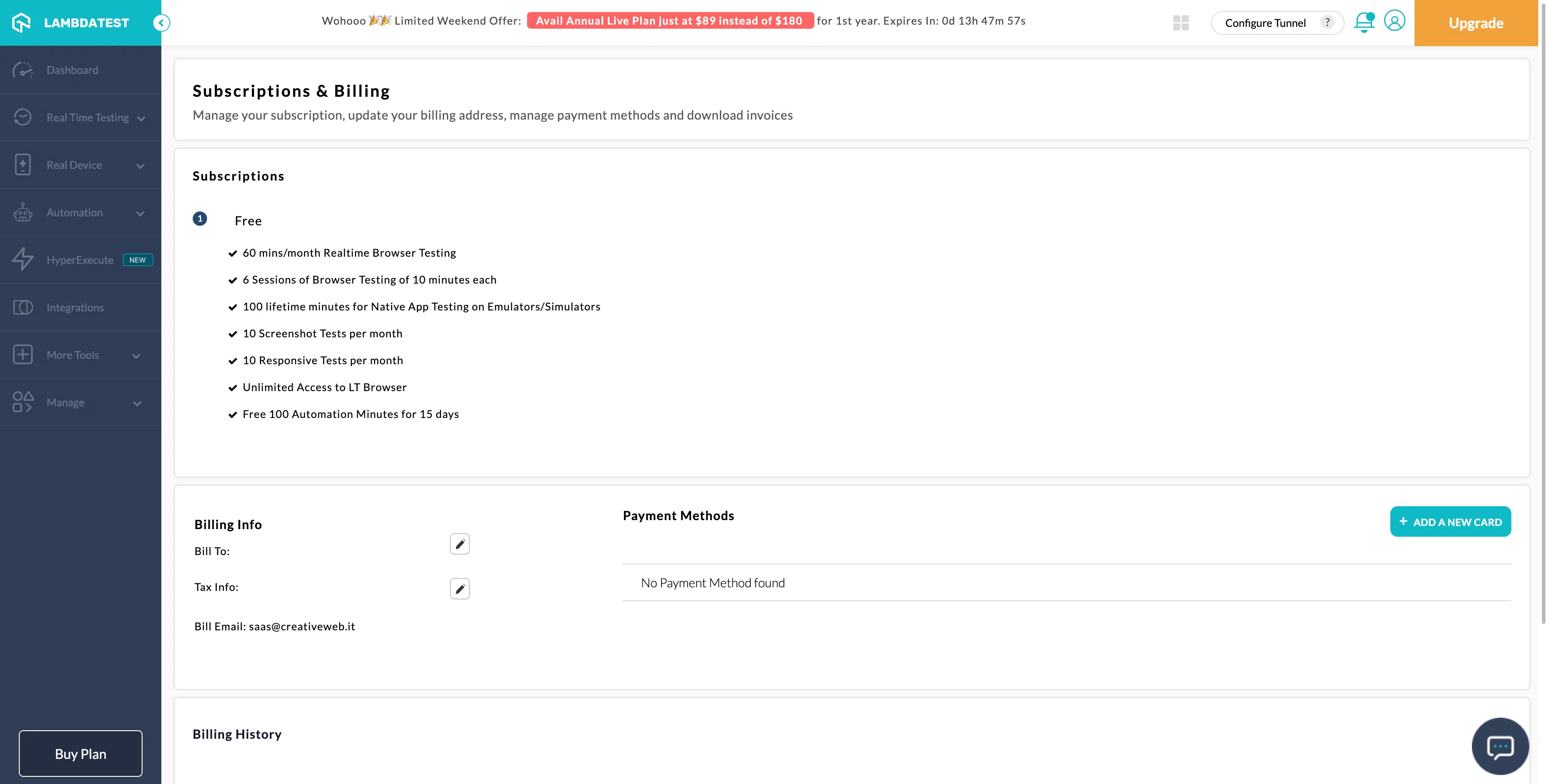1549x784 pixels.
Task: Edit Bill To with pencil icon
Action: [x=459, y=544]
